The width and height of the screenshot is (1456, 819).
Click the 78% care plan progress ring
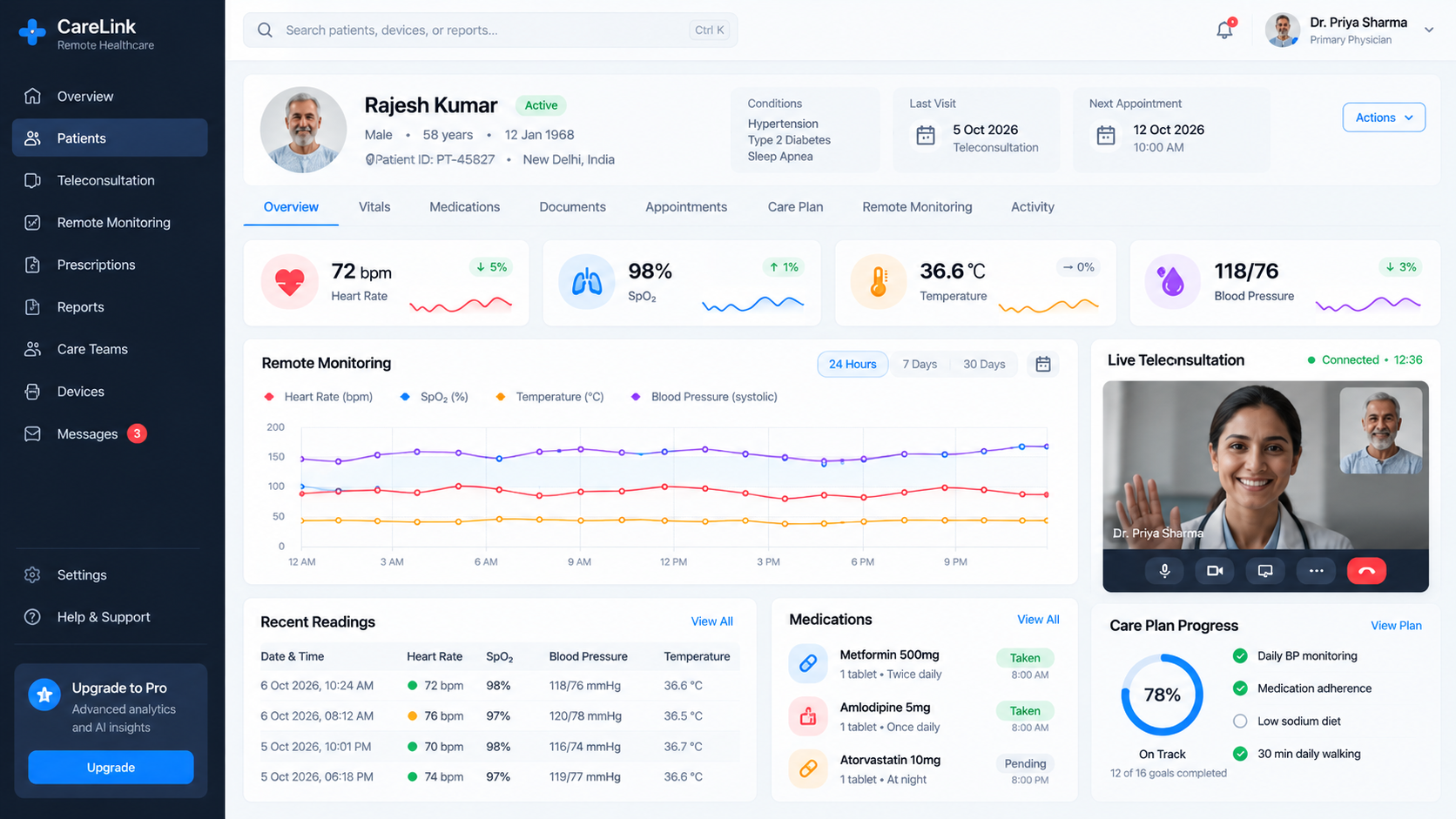click(1163, 695)
